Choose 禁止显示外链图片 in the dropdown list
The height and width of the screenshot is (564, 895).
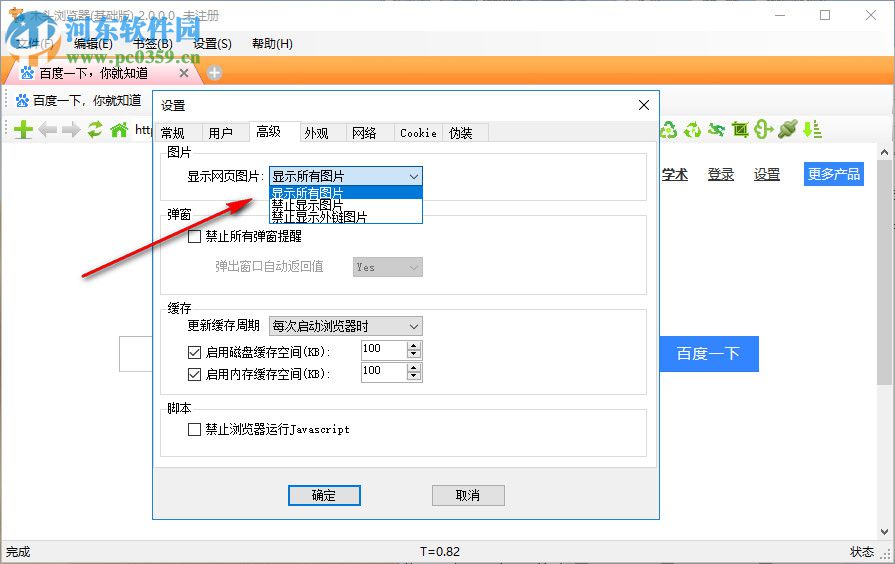pyautogui.click(x=346, y=216)
